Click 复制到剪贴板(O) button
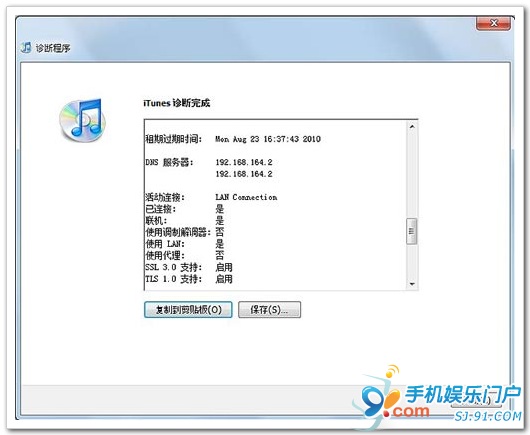The image size is (530, 435). [x=188, y=310]
